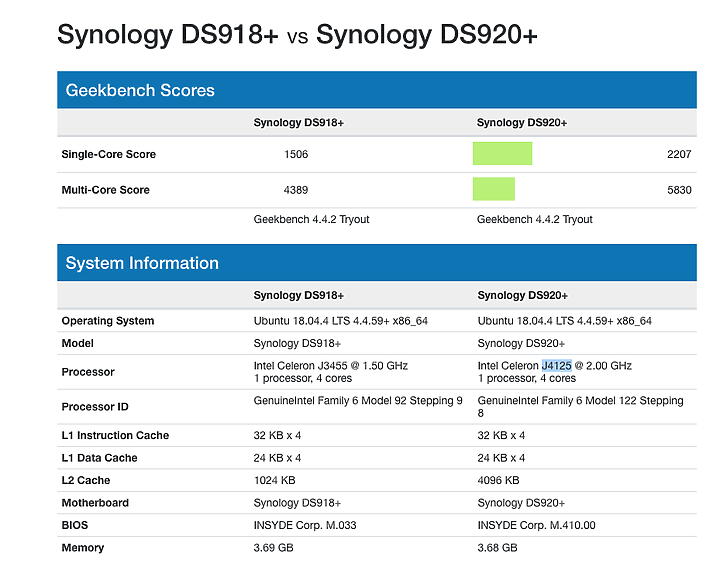Click the green Single-Core Score comparison bar
This screenshot has width=720, height=570.
(x=502, y=153)
